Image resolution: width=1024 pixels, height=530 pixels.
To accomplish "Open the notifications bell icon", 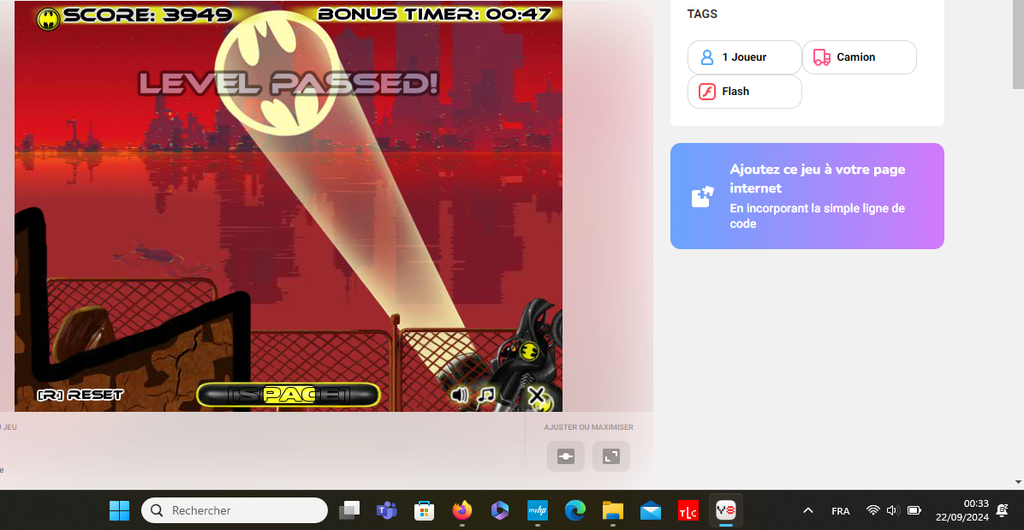I will (x=1002, y=510).
